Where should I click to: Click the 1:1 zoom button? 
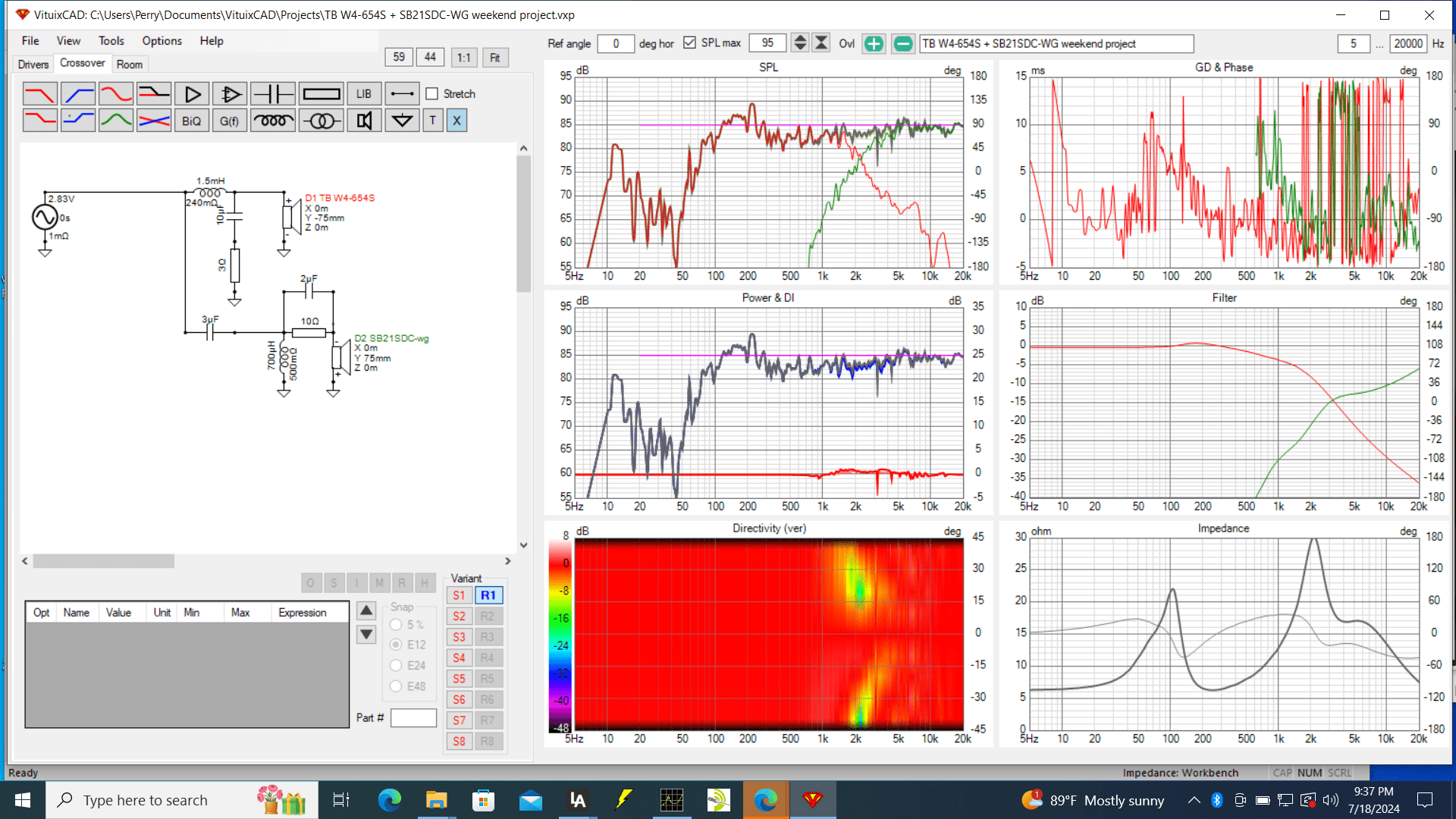pyautogui.click(x=464, y=58)
